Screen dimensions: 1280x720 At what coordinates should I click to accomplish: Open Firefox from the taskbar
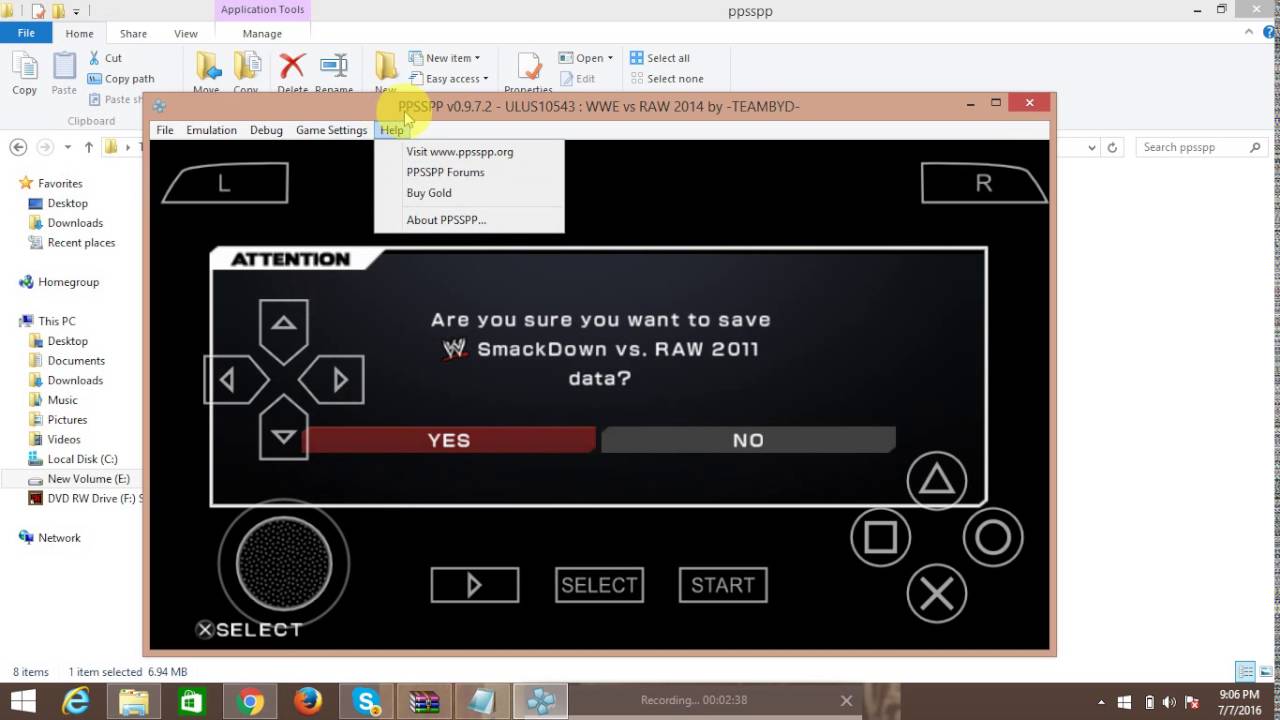coord(309,702)
